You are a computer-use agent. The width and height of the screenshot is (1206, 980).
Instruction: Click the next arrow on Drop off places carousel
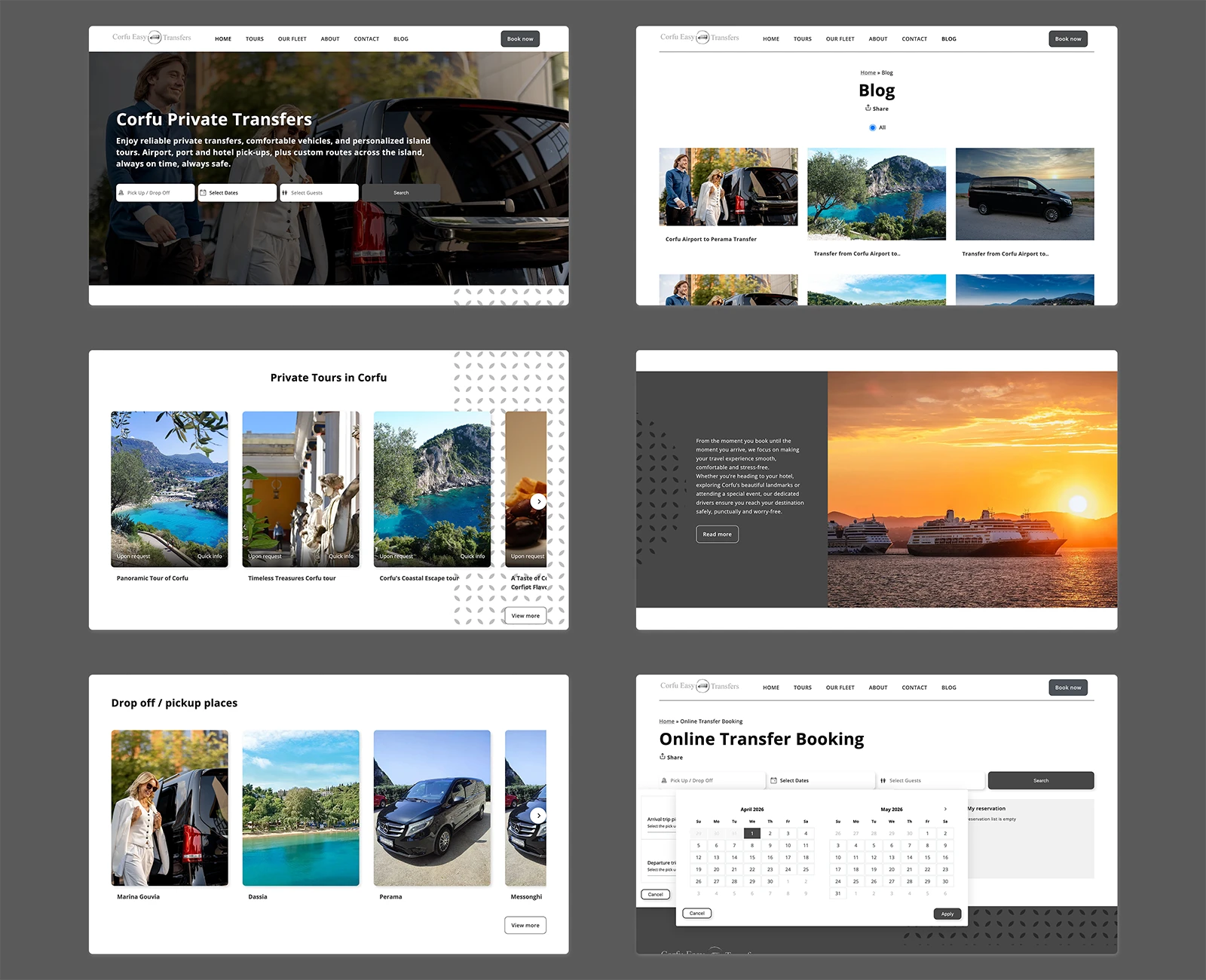tap(537, 815)
